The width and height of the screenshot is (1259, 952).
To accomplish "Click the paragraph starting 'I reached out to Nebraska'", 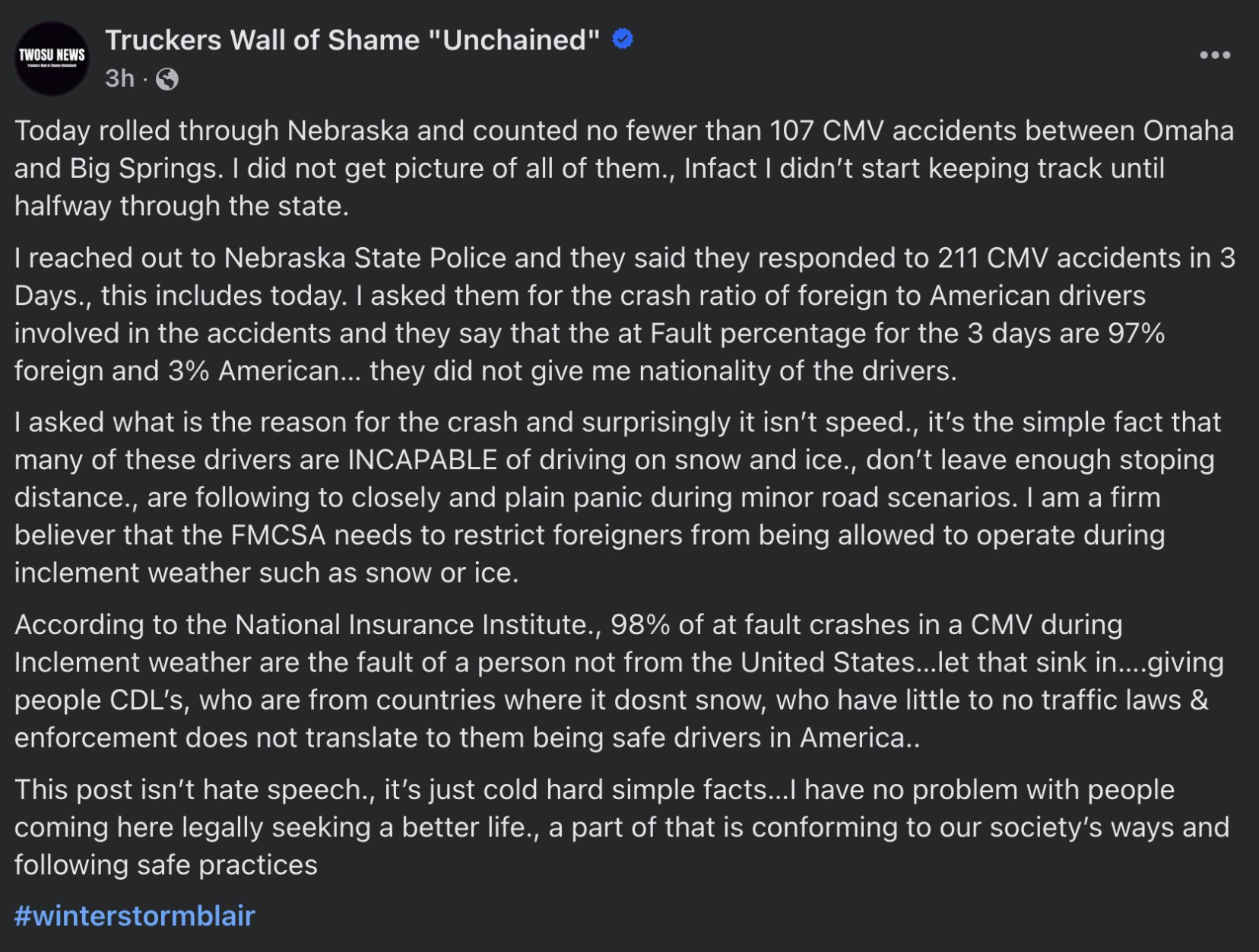I will tap(625, 314).
